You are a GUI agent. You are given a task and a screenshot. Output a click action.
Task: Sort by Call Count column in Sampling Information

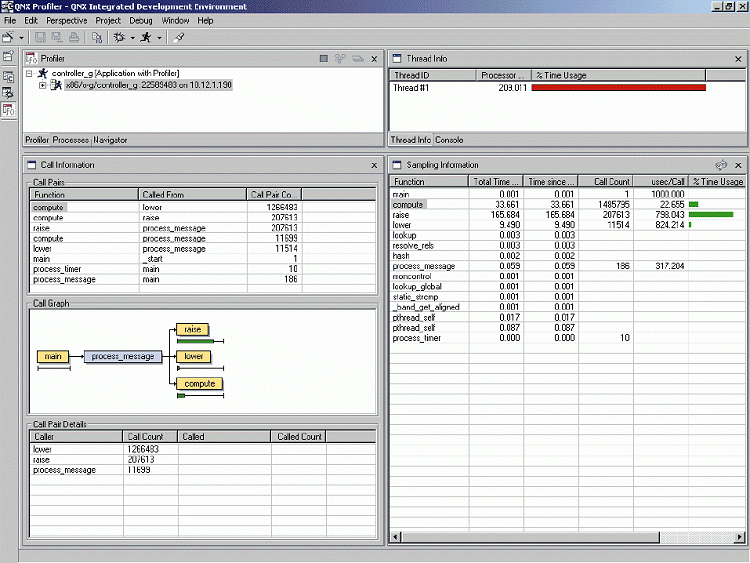[x=606, y=181]
